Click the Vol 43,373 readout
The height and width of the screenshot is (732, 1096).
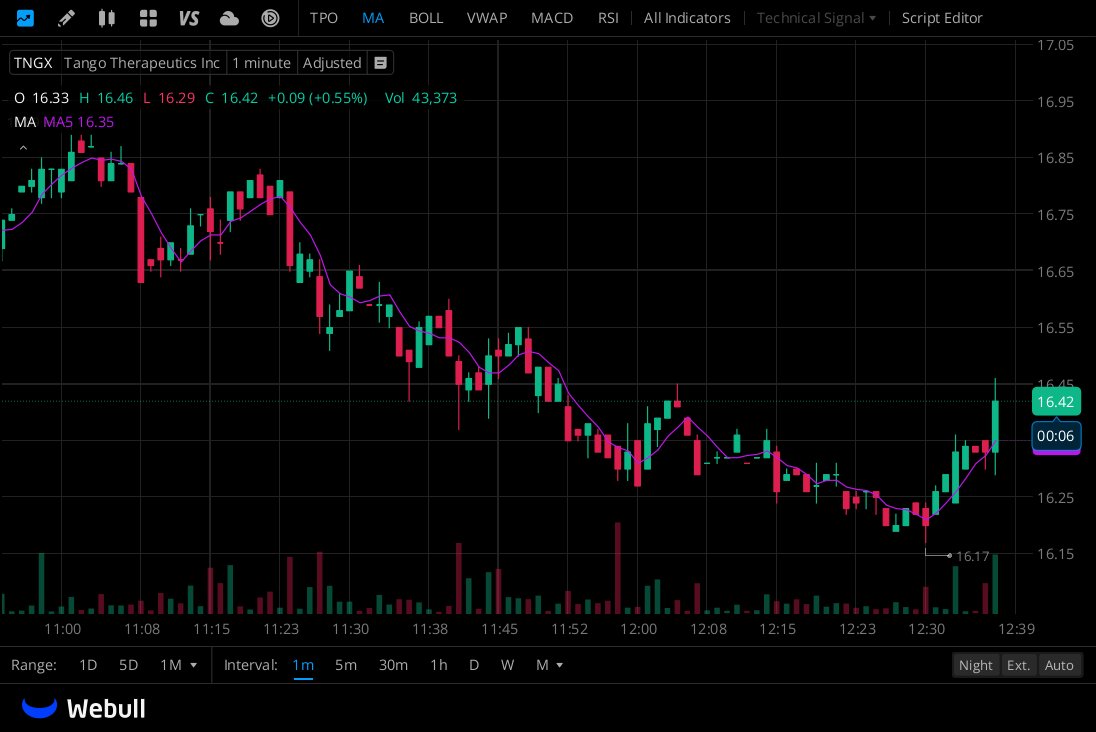(420, 98)
